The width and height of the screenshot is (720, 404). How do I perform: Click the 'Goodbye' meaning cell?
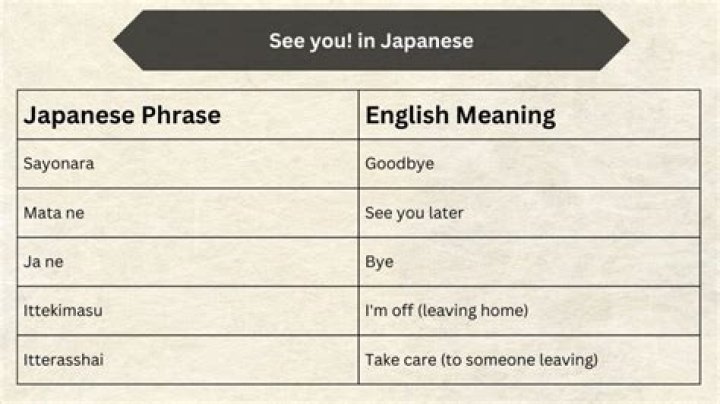coord(529,164)
